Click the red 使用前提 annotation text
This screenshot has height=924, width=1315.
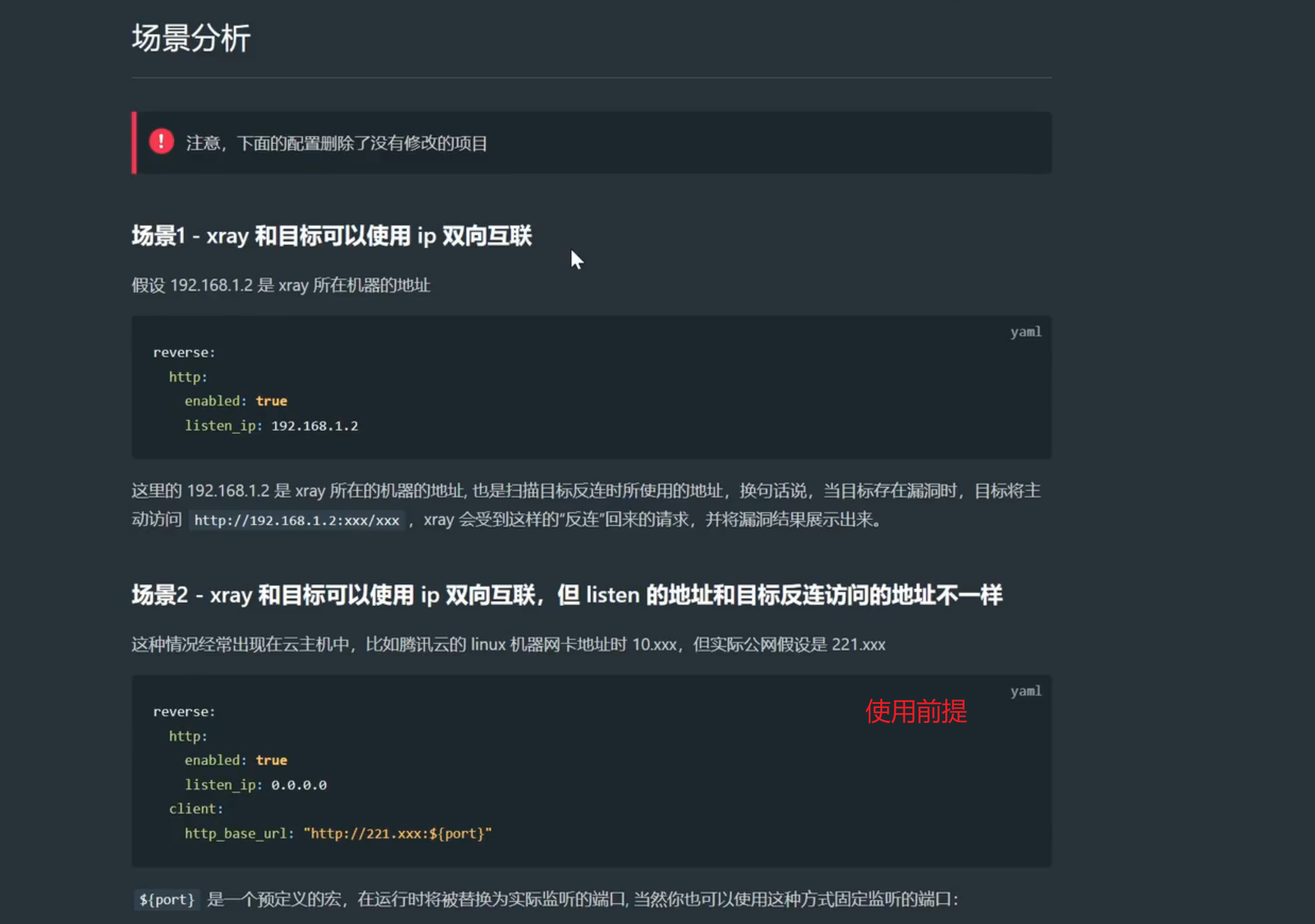click(x=916, y=712)
